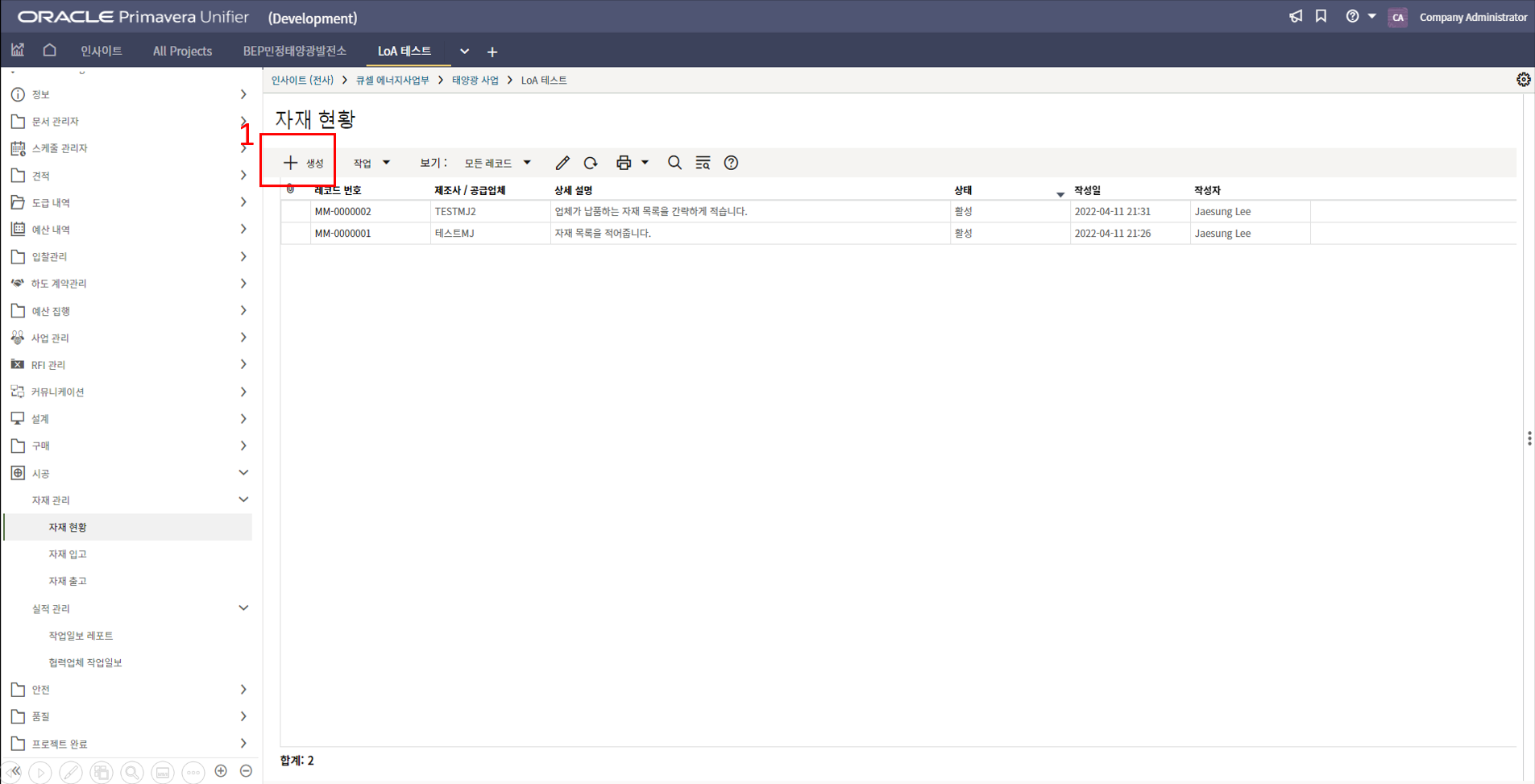Switch to the All Projects tab

click(x=182, y=51)
